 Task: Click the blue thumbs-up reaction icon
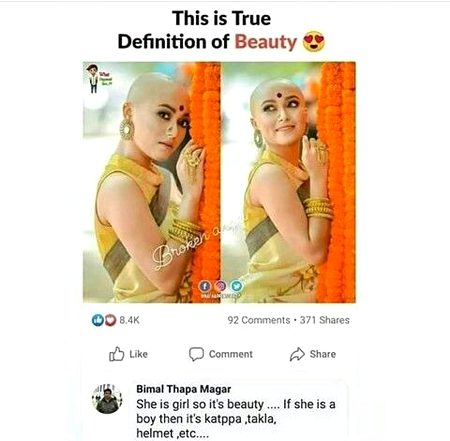click(97, 320)
